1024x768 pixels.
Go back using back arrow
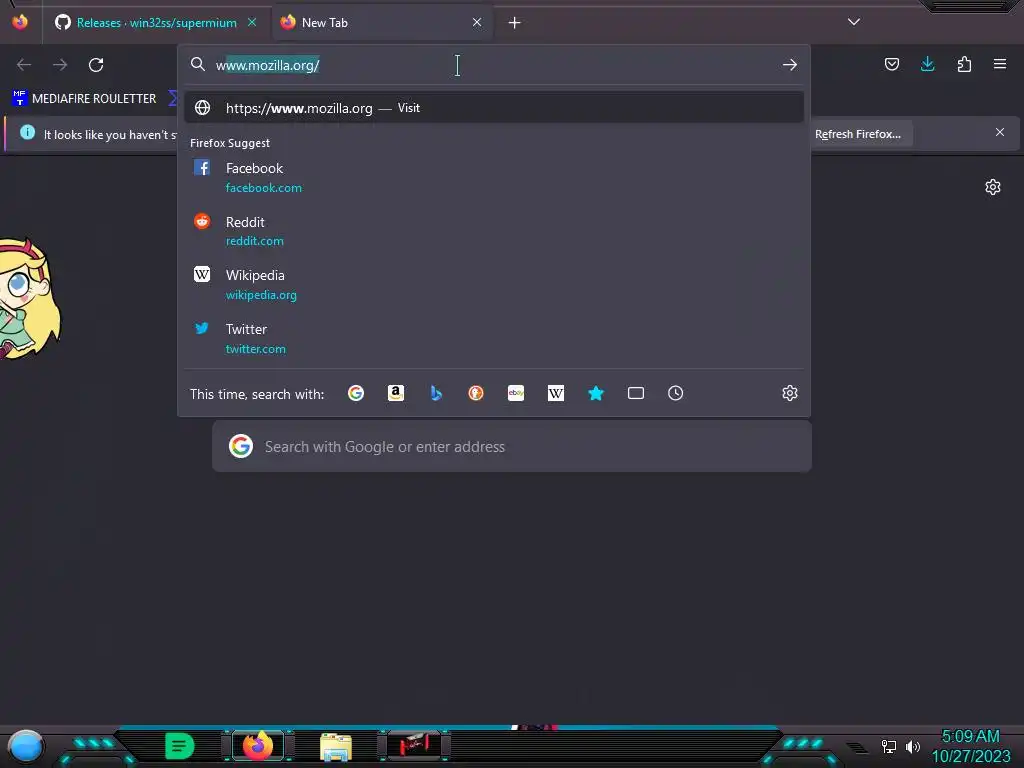[x=24, y=65]
